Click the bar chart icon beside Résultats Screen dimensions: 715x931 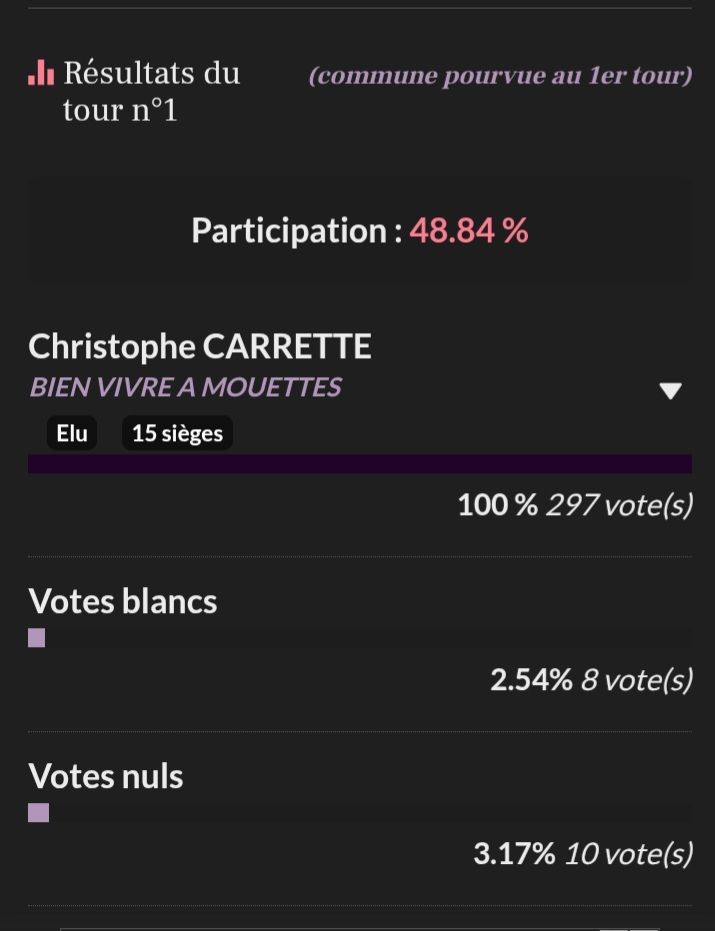pyautogui.click(x=41, y=73)
